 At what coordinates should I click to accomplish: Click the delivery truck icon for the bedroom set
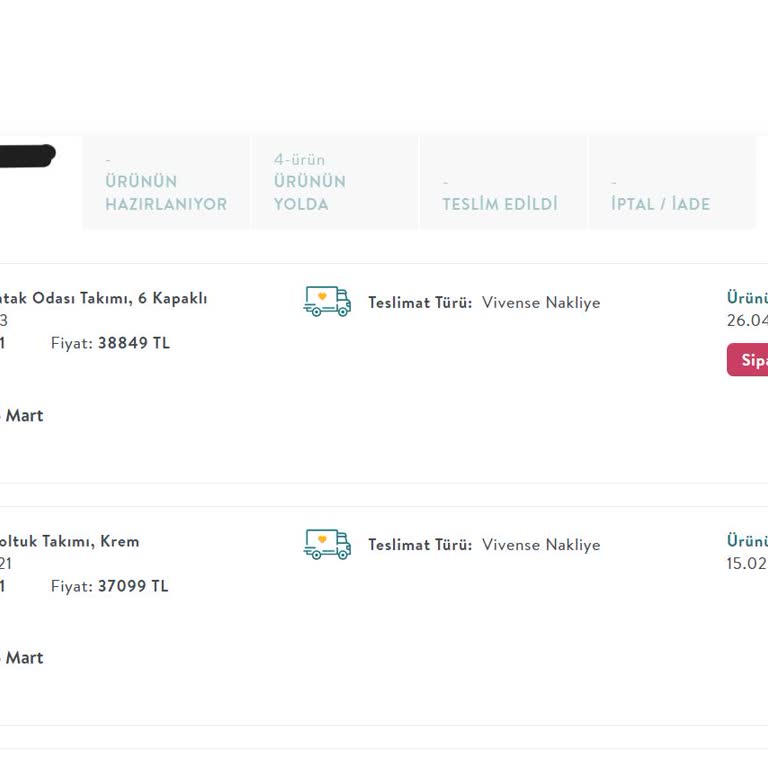pos(327,301)
